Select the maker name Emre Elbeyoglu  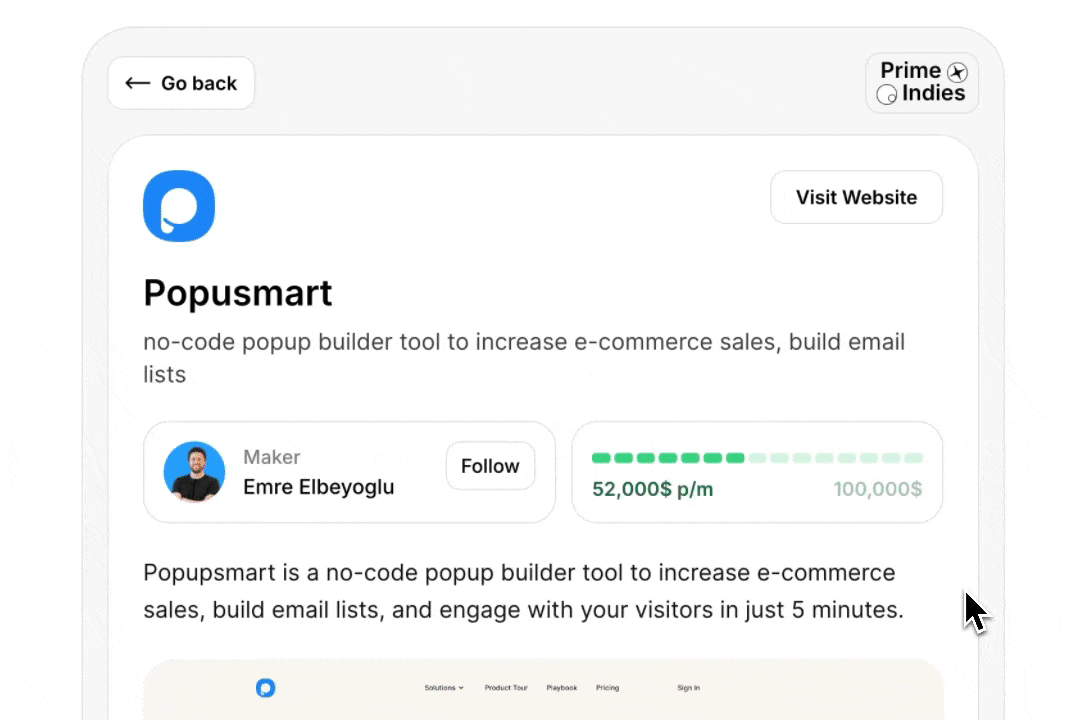(x=319, y=487)
